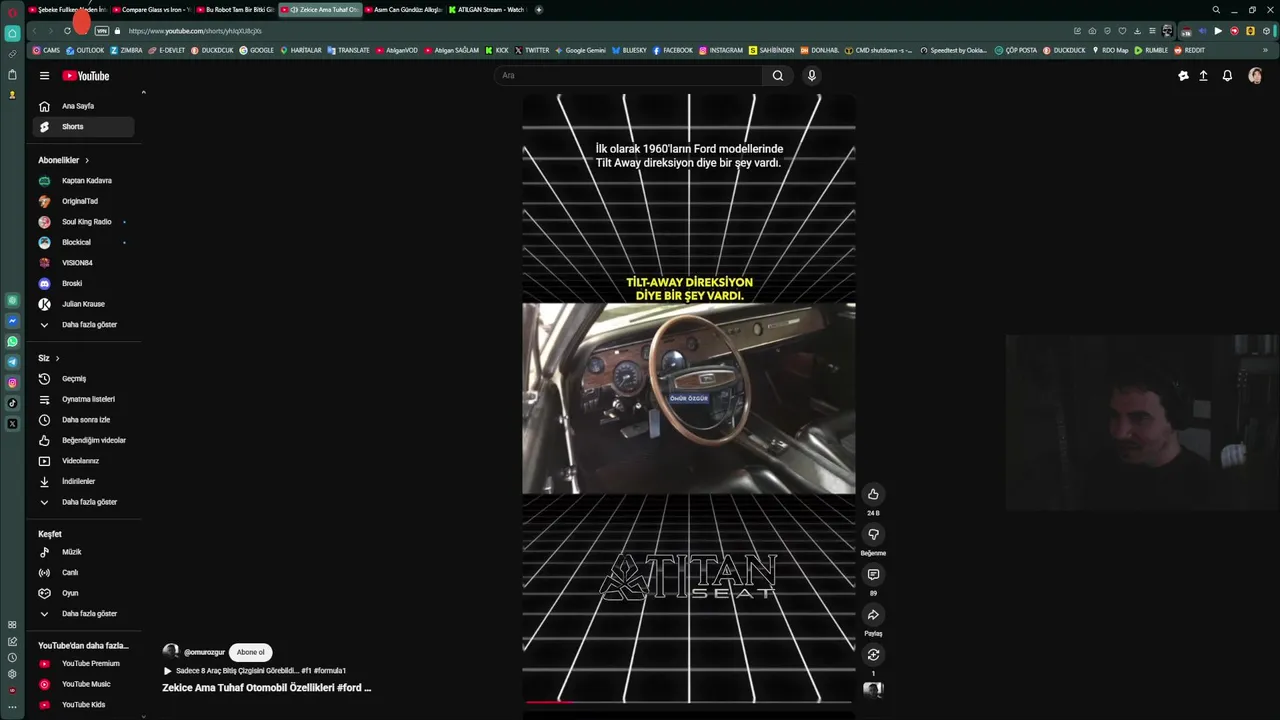The height and width of the screenshot is (720, 1280).
Task: Open YouTube Music
Action: (x=83, y=684)
